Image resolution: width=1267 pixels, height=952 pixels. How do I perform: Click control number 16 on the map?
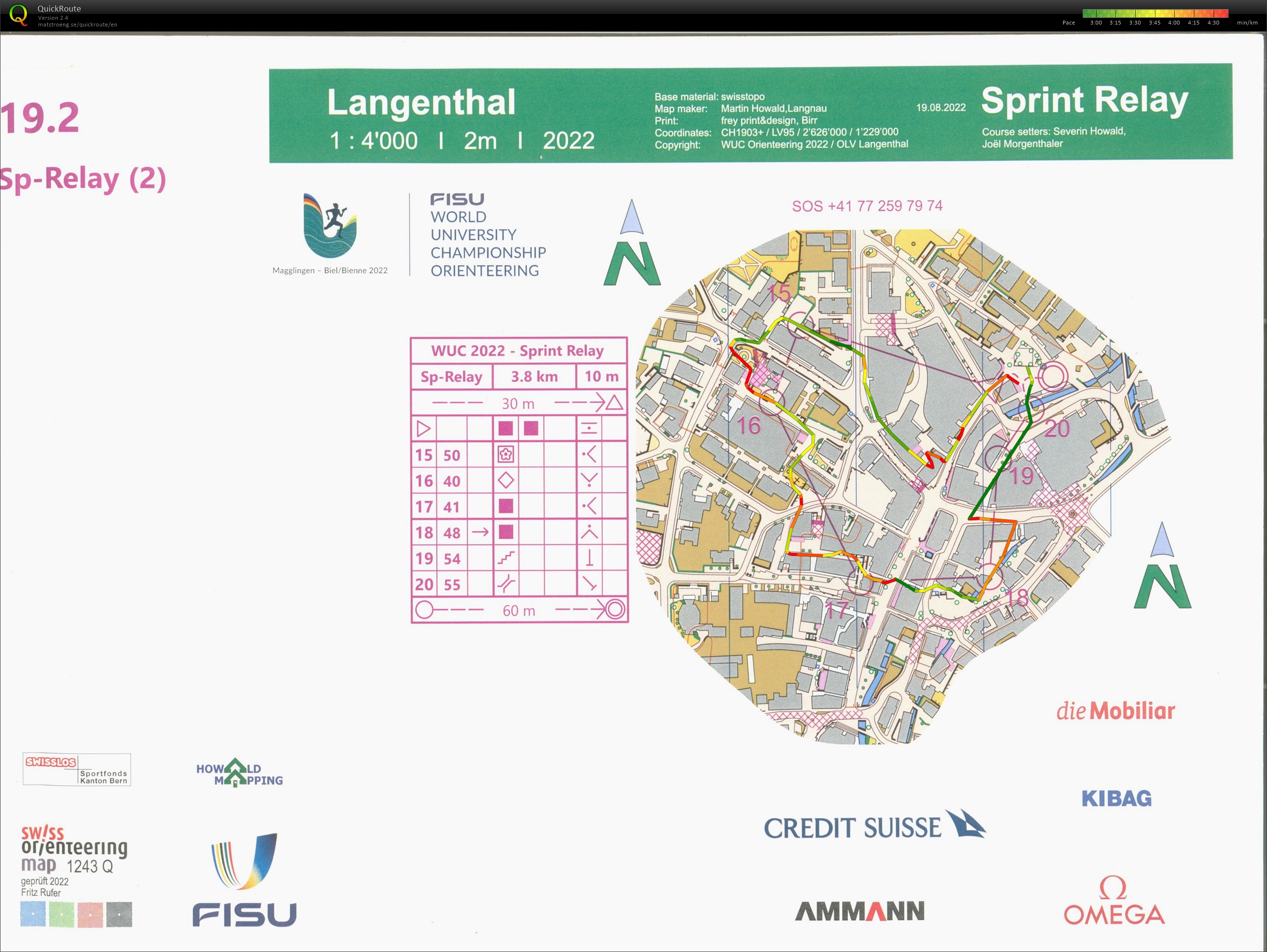pyautogui.click(x=748, y=426)
